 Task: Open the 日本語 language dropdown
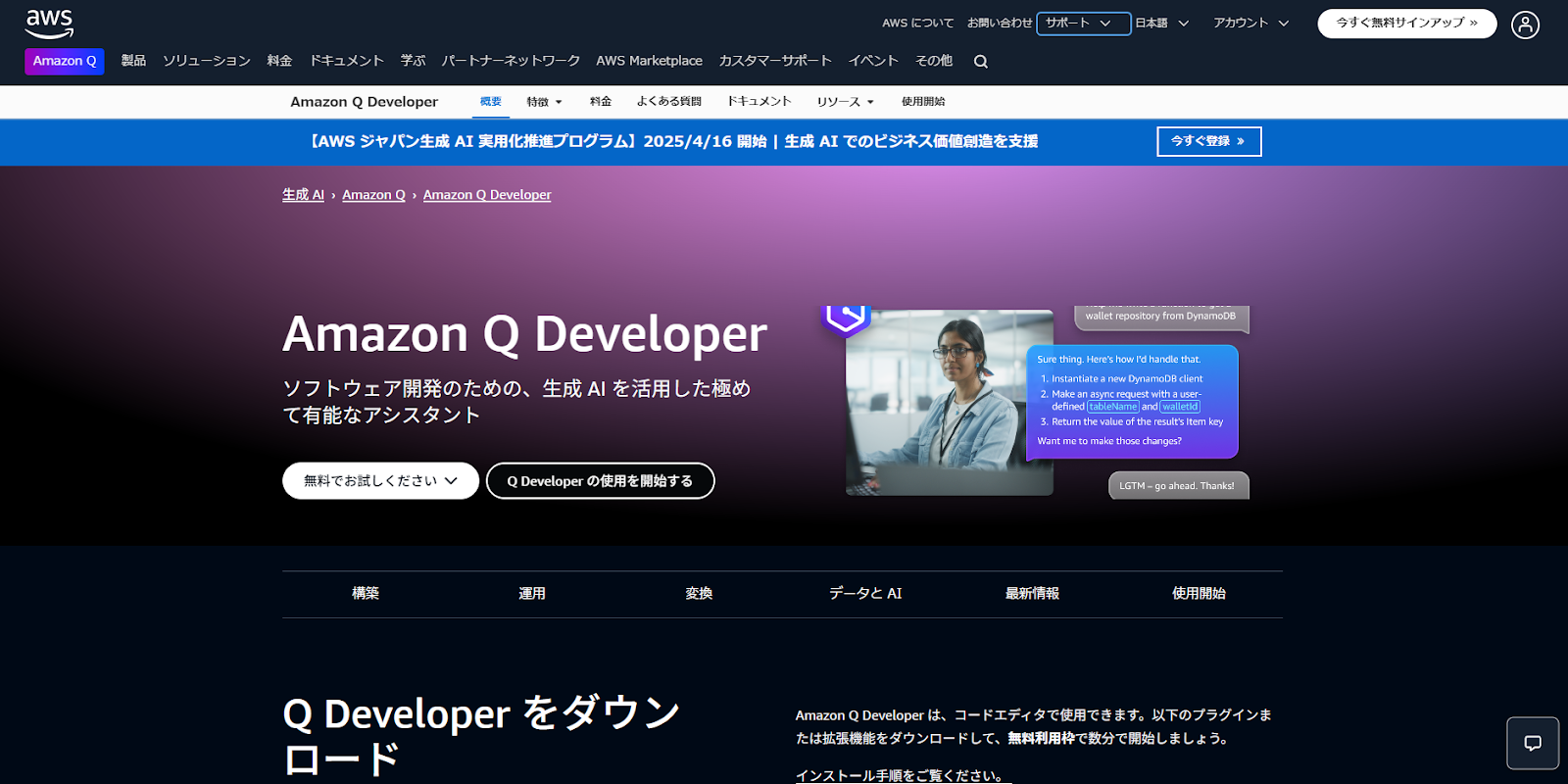pyautogui.click(x=1162, y=23)
